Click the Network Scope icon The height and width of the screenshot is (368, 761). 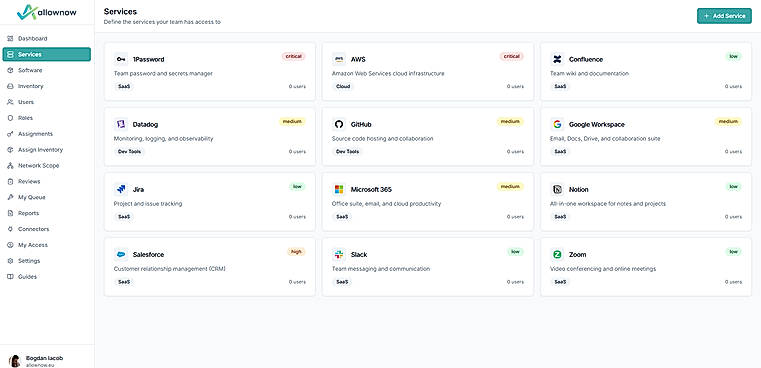11,166
